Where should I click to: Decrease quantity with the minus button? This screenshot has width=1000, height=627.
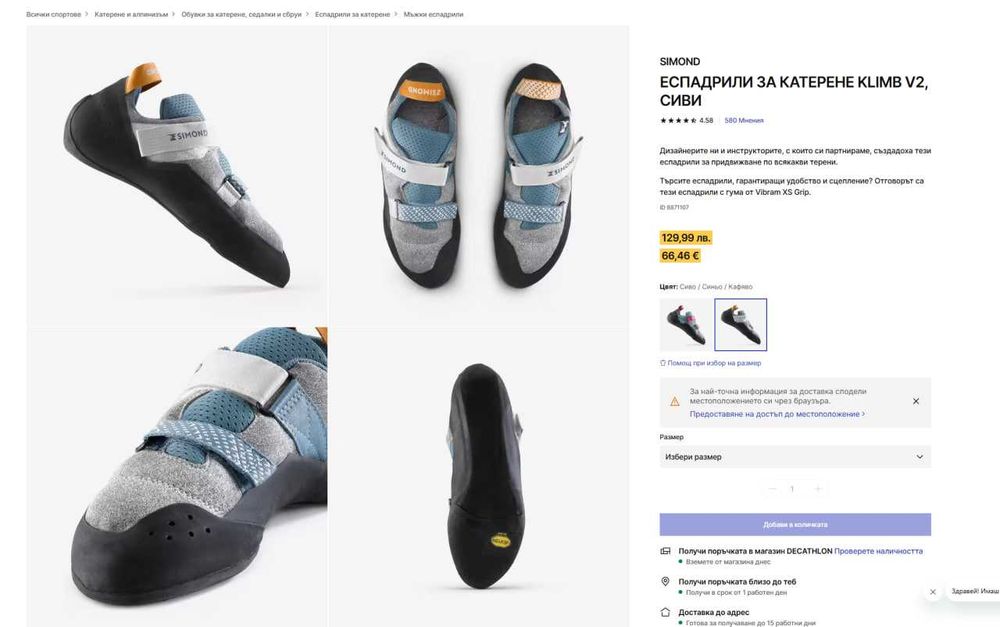pos(771,489)
